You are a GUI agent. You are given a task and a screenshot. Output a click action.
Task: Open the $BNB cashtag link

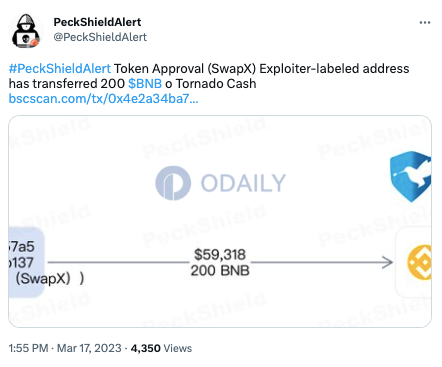(145, 84)
